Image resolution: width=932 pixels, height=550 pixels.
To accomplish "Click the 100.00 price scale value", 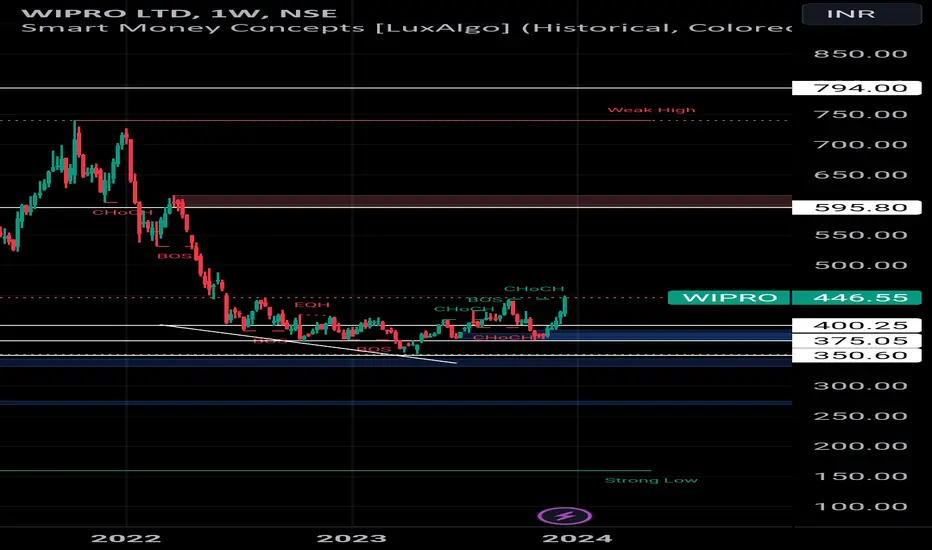I will 860,507.
